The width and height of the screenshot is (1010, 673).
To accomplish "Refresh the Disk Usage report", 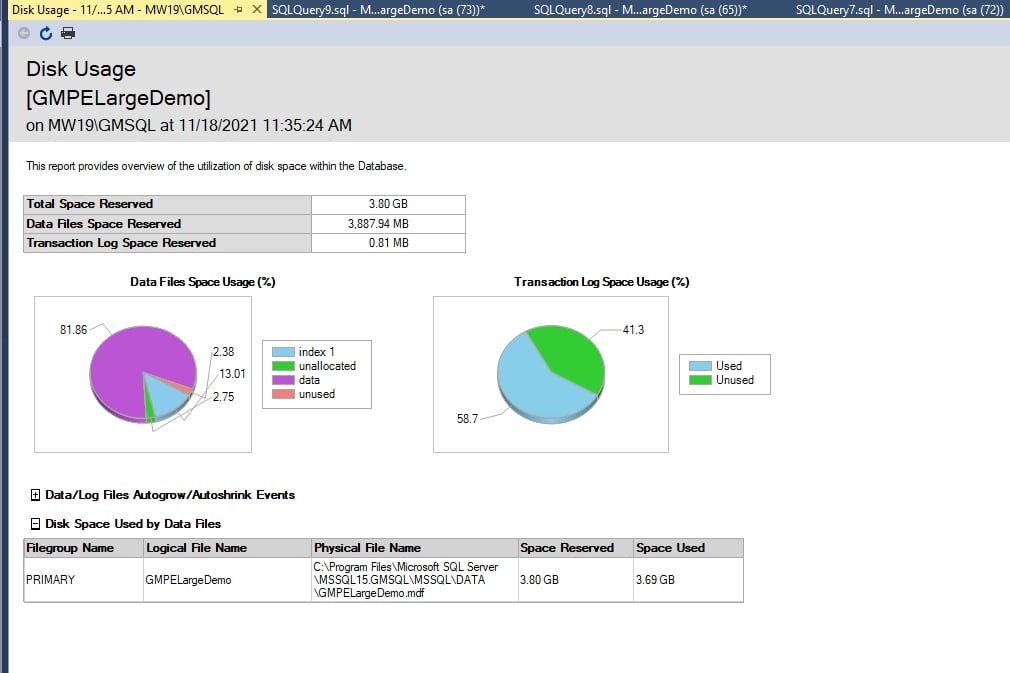I will [45, 32].
